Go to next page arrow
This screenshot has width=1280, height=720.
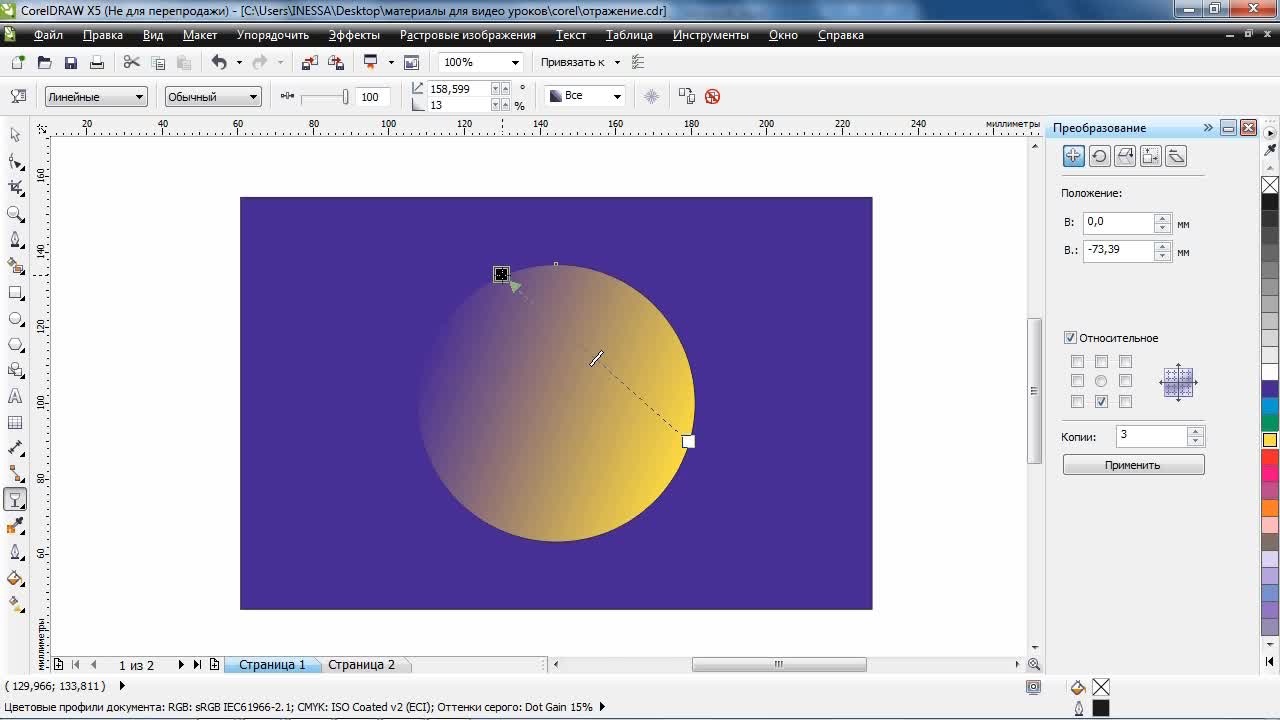[181, 665]
